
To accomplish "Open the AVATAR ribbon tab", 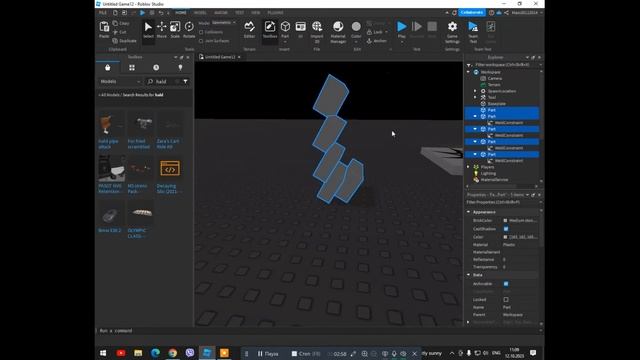I will point(221,13).
